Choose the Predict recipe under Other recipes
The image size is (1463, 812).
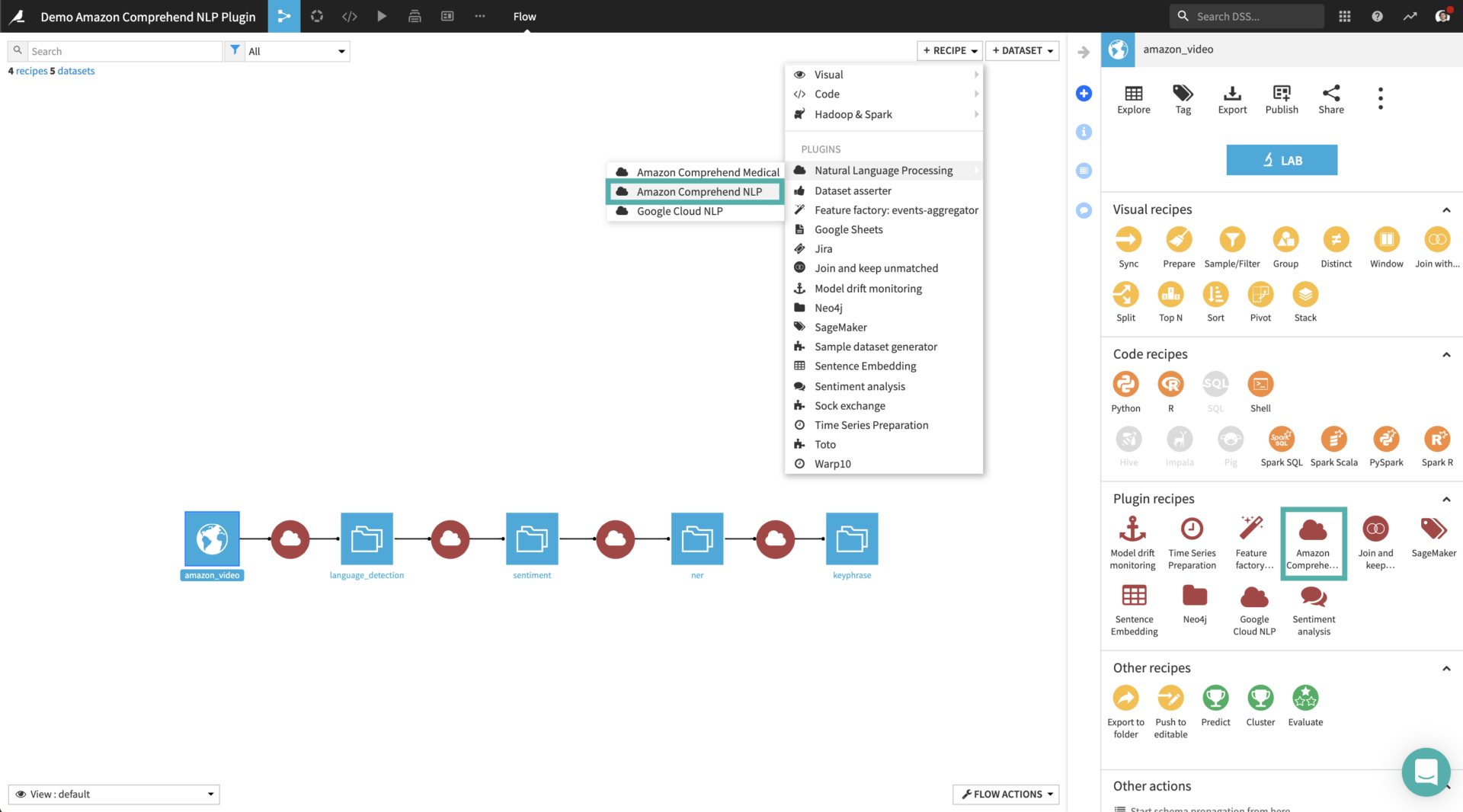(1215, 697)
